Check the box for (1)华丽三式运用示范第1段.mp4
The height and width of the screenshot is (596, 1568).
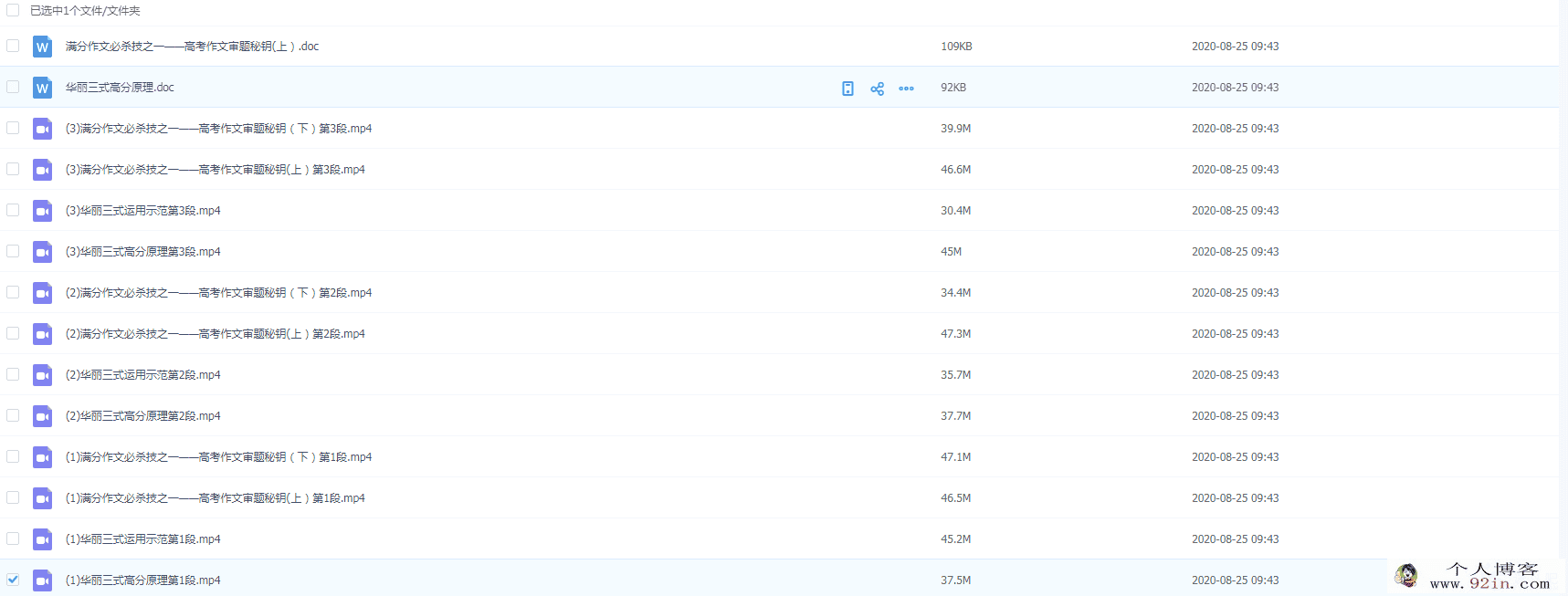tap(13, 538)
